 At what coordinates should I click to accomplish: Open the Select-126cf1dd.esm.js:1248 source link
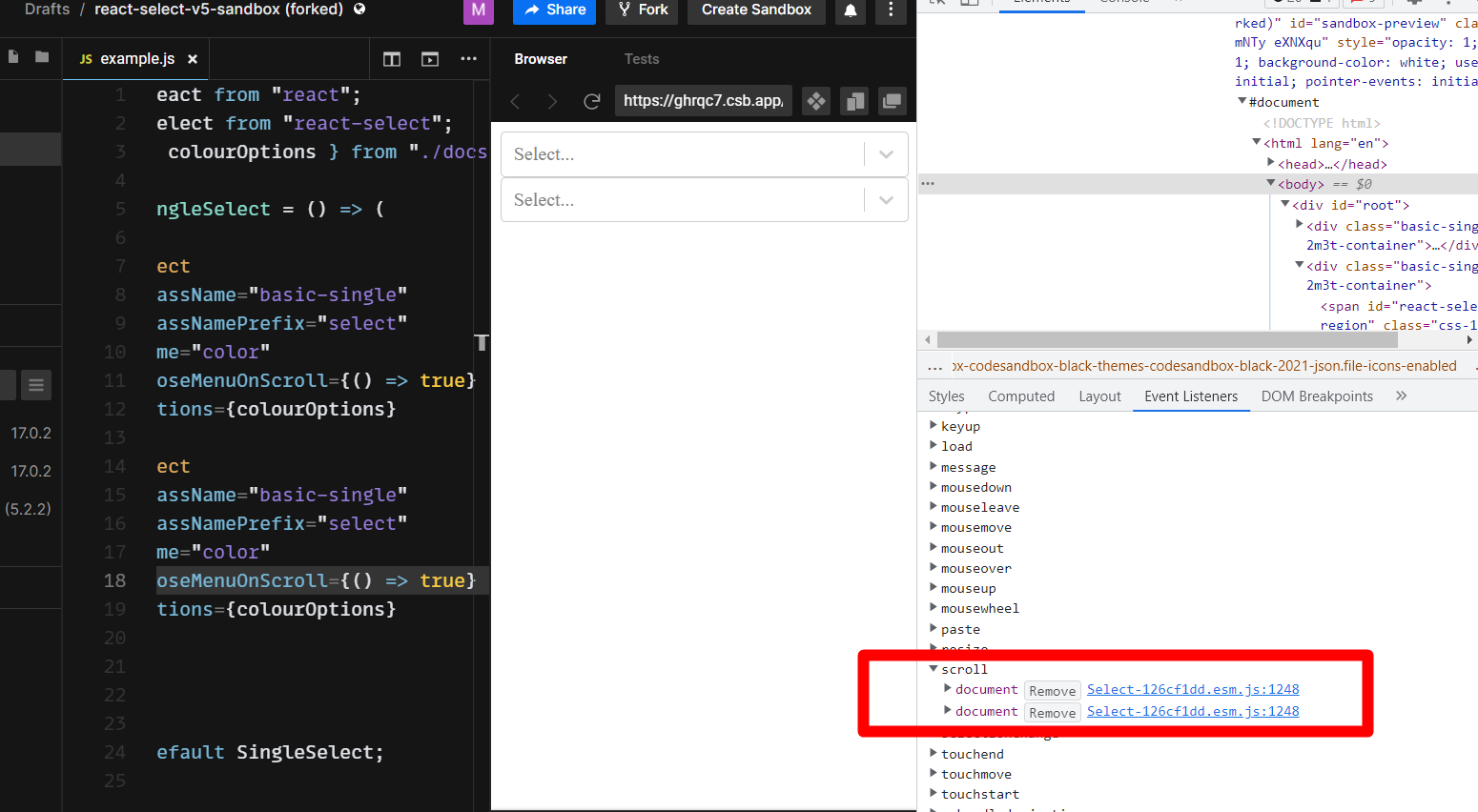(x=1192, y=689)
